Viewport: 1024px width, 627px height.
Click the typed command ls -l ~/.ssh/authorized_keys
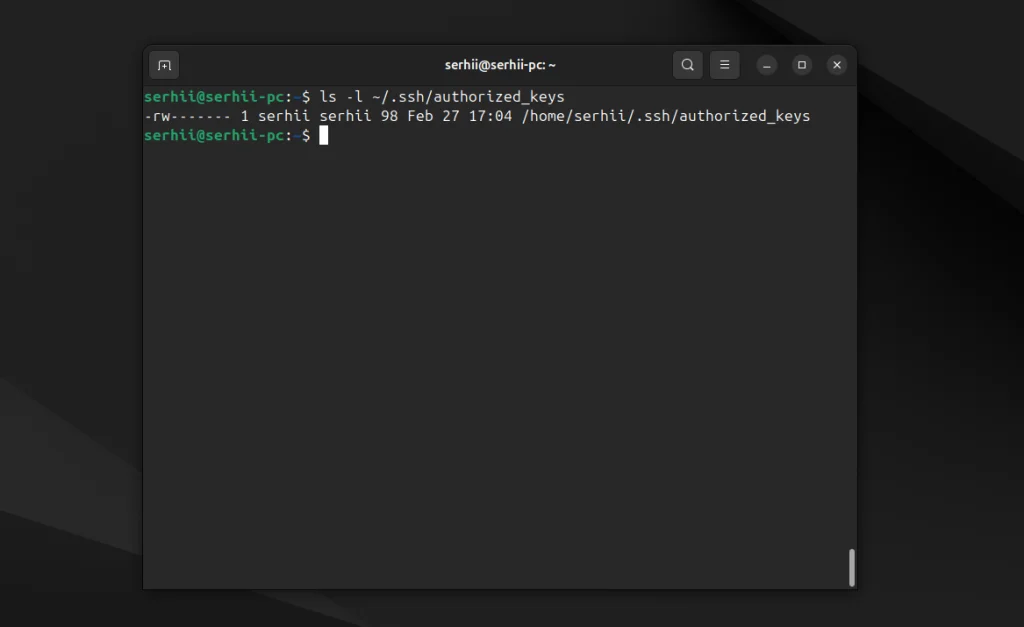441,97
